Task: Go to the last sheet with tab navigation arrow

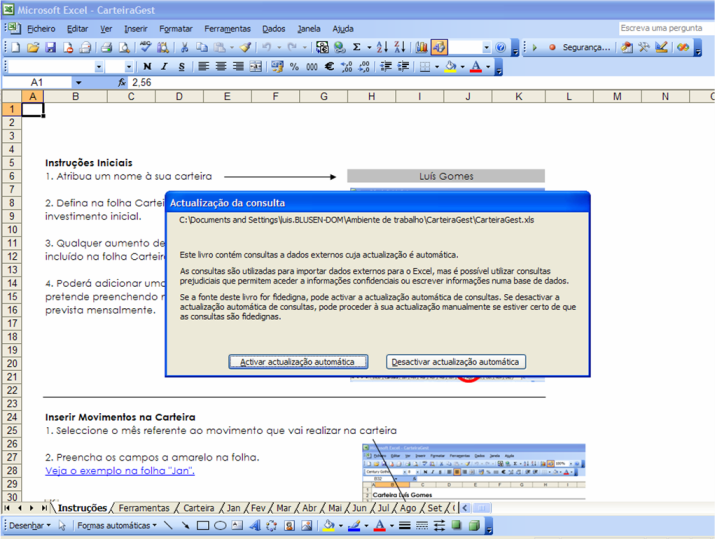Action: (x=44, y=508)
